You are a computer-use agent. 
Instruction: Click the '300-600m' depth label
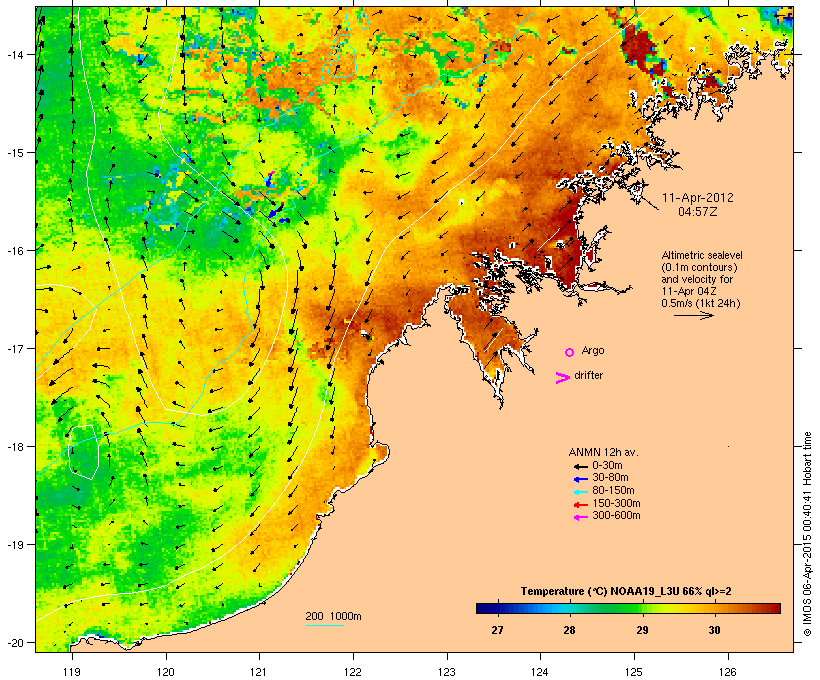point(616,516)
